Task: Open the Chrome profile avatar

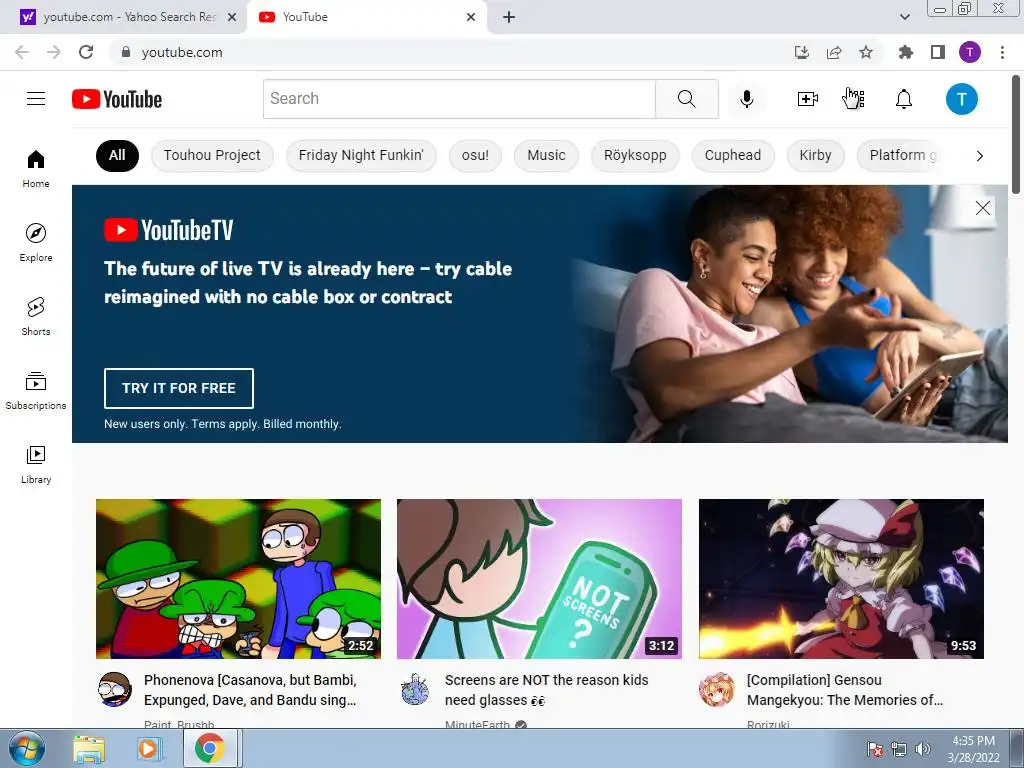Action: [970, 52]
